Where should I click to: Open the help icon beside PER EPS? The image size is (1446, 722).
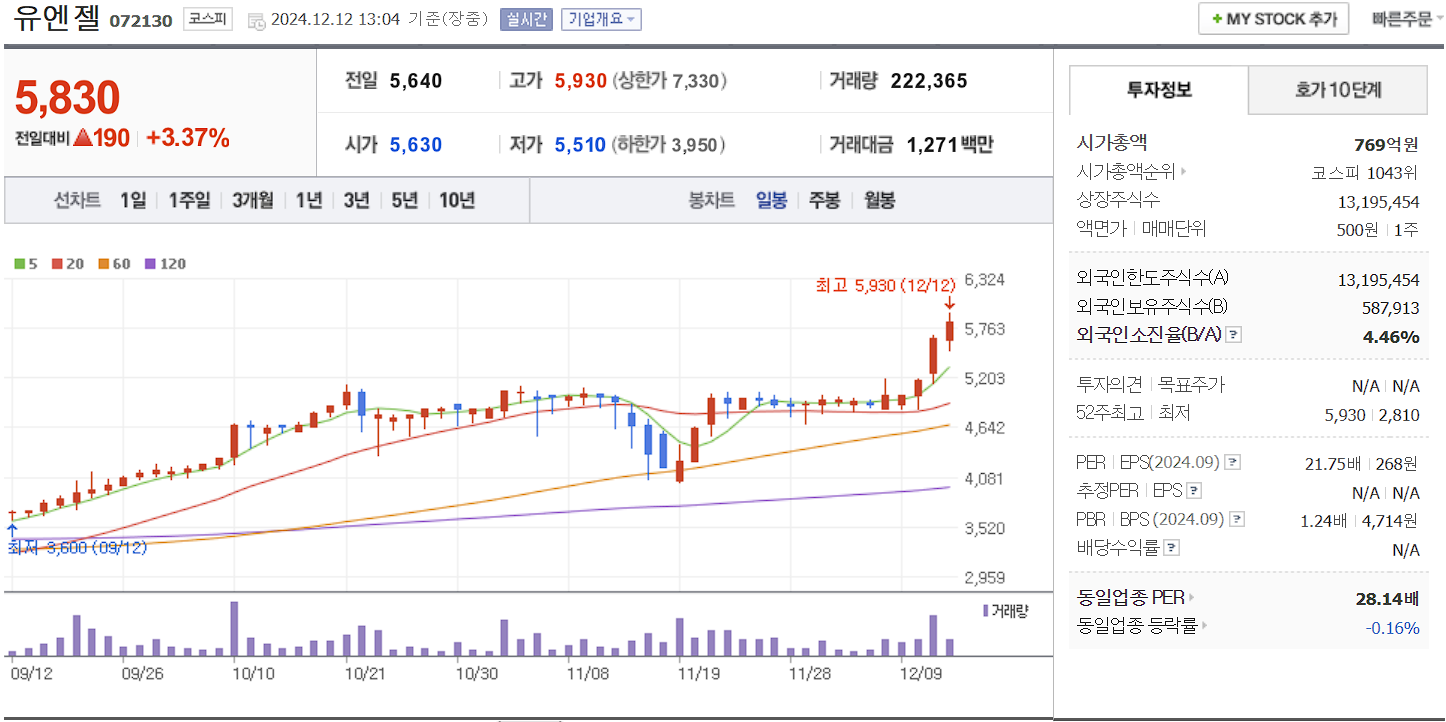[1233, 462]
